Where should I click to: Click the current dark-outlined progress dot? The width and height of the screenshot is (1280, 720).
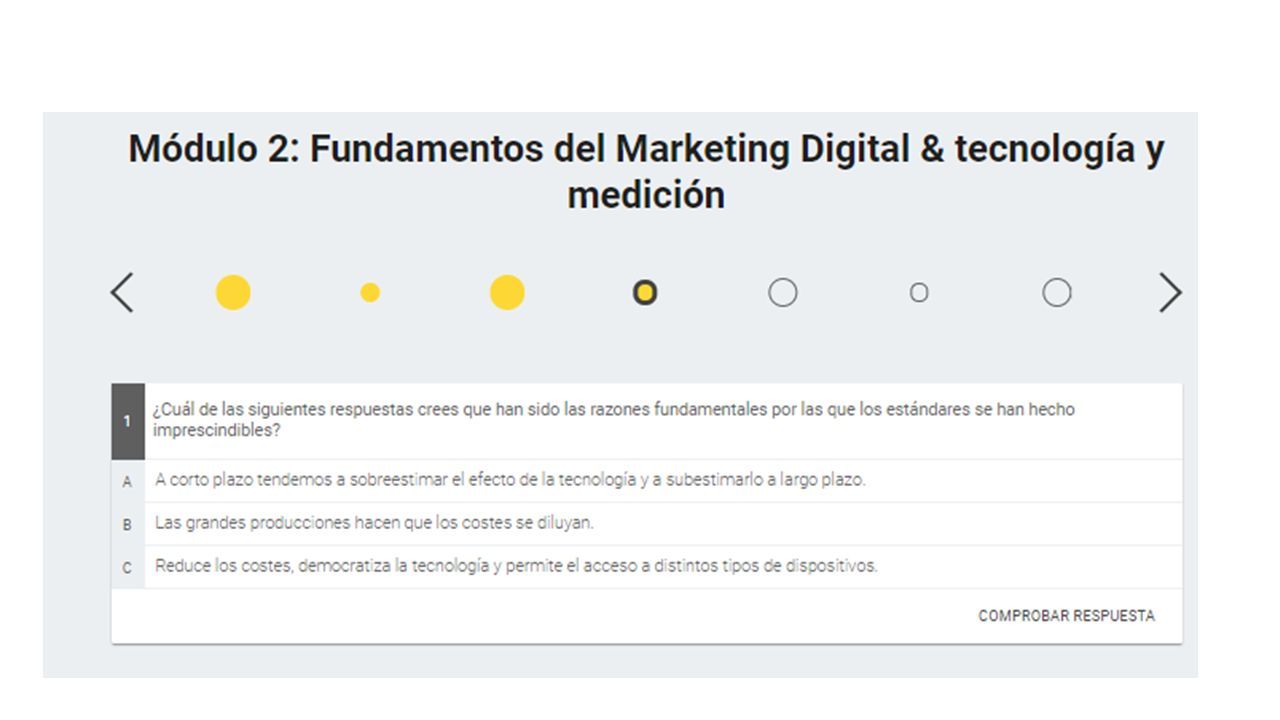645,293
